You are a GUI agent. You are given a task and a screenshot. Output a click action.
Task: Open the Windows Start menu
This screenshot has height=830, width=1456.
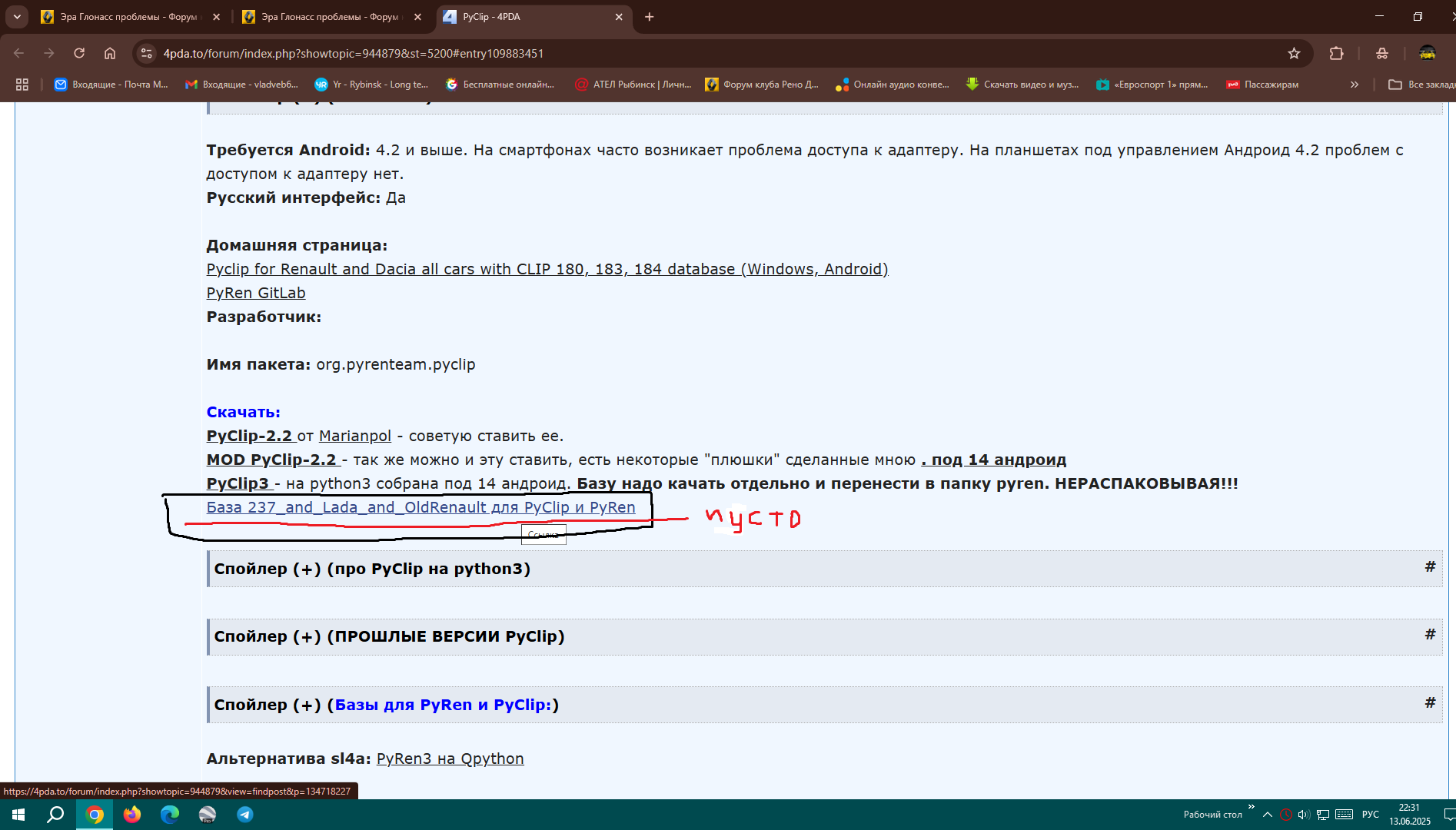pyautogui.click(x=18, y=815)
